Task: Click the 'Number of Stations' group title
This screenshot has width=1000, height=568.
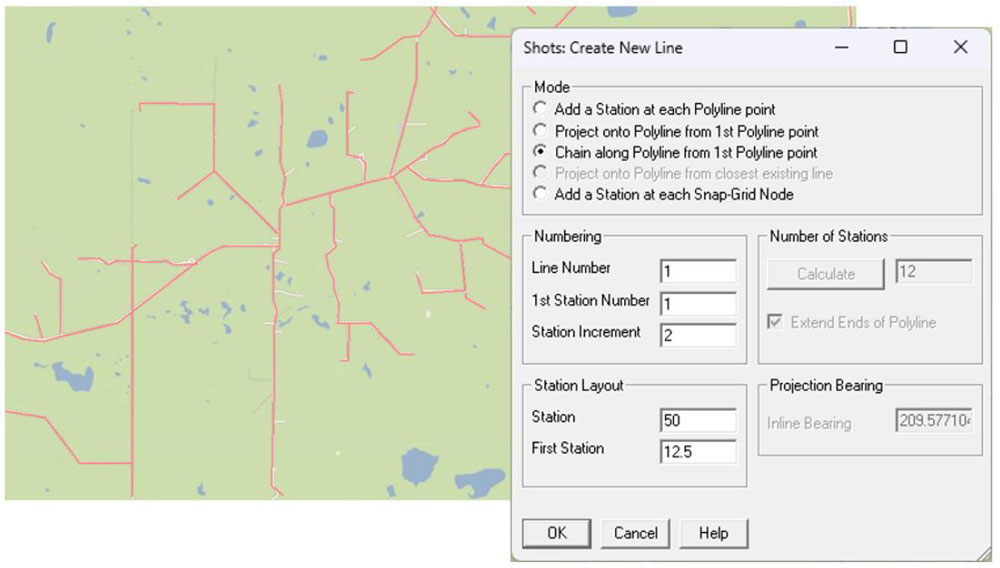Action: (828, 237)
